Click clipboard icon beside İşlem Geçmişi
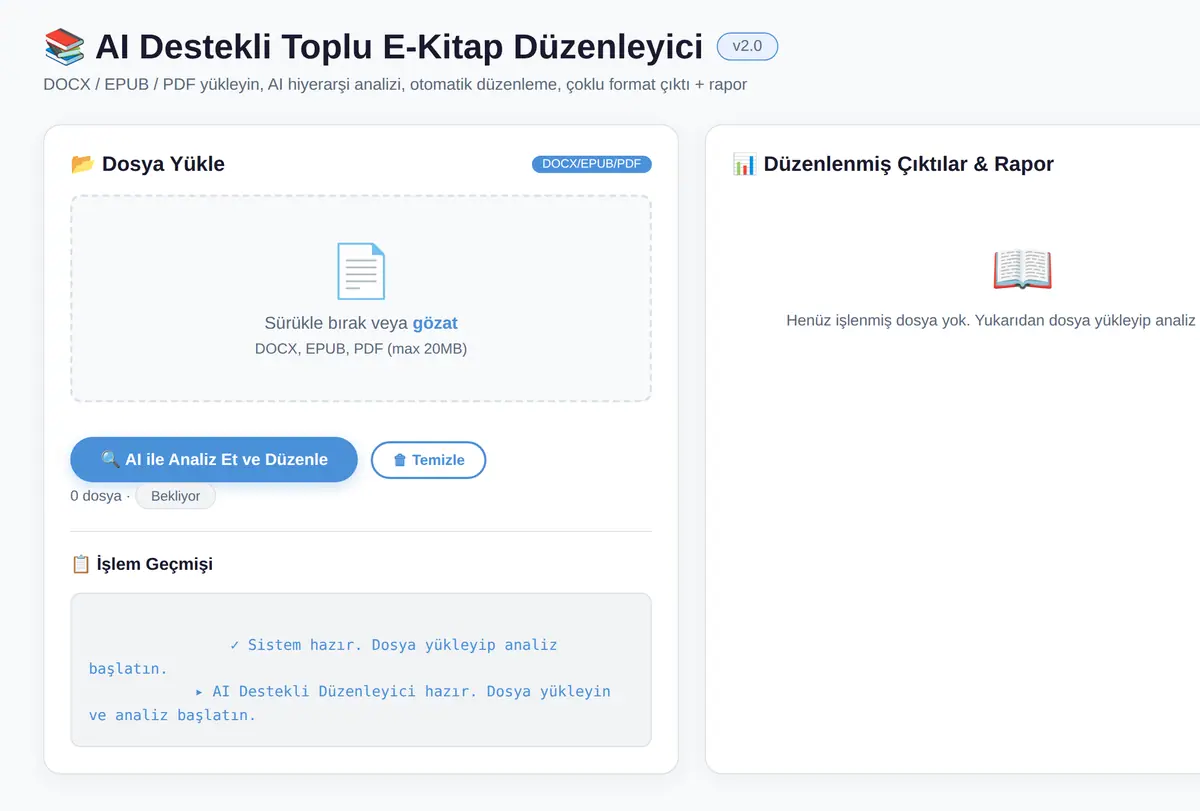This screenshot has height=811, width=1200. (x=81, y=564)
